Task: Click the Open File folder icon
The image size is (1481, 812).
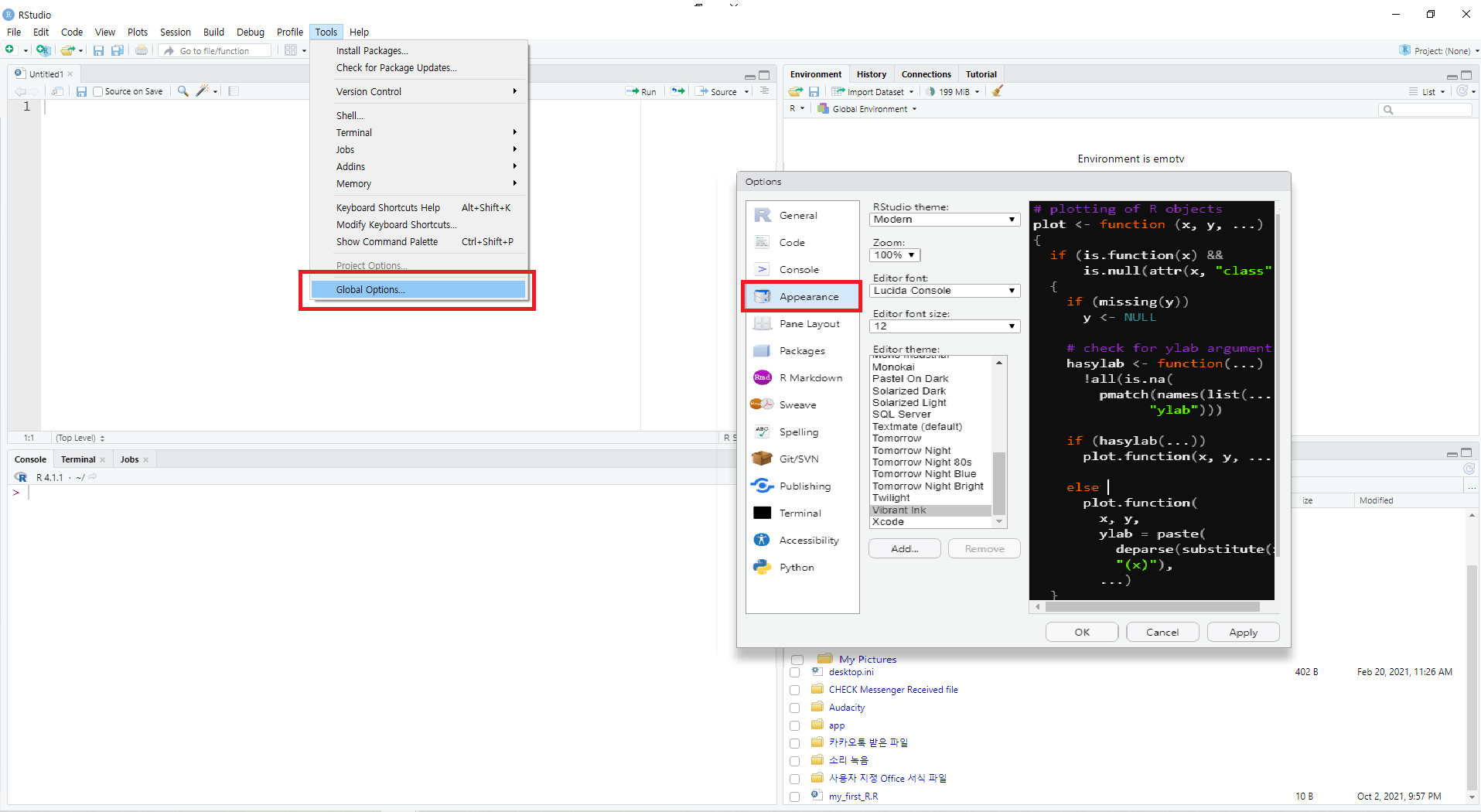Action: click(x=68, y=50)
